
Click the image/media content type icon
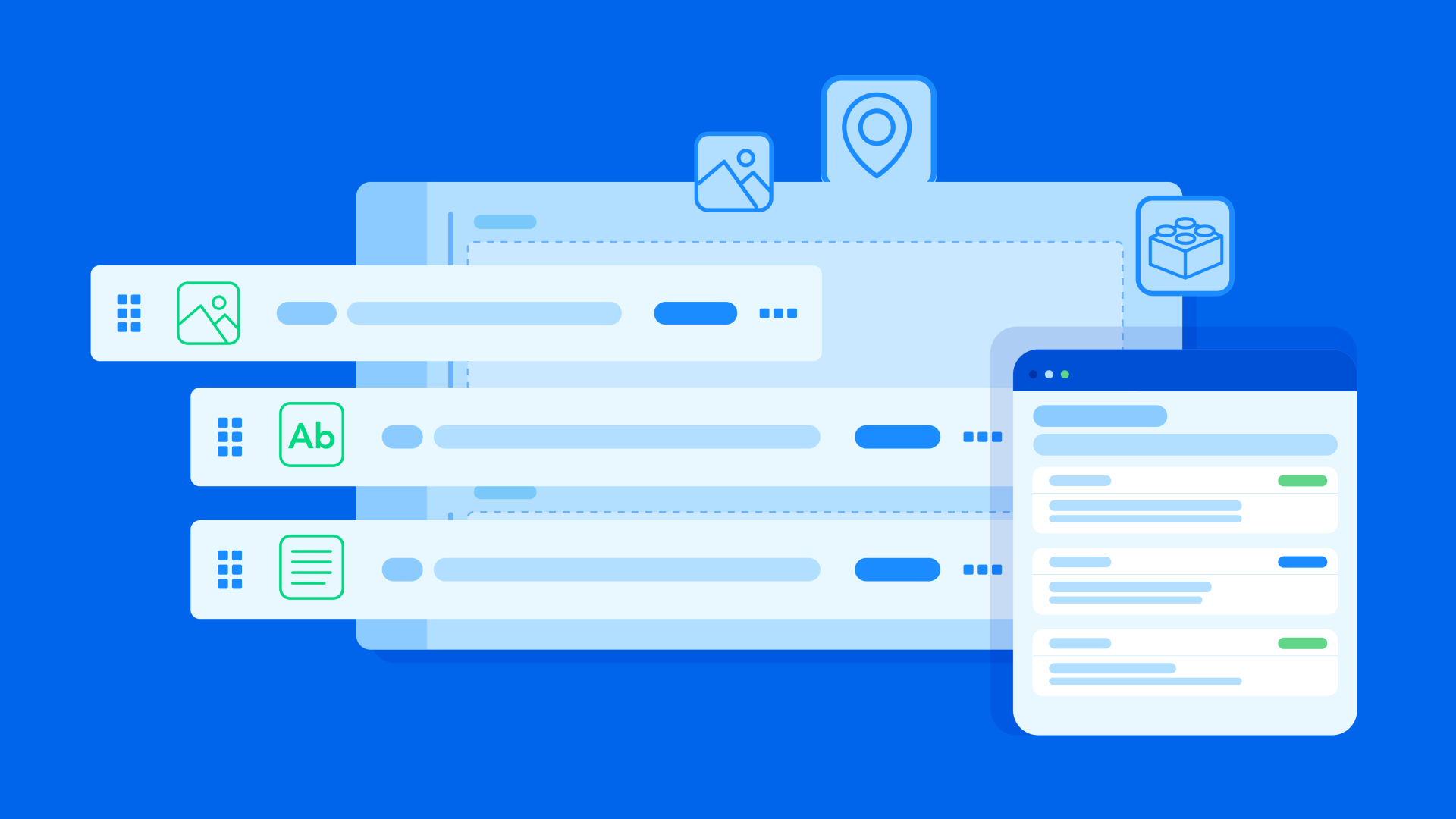coord(206,314)
